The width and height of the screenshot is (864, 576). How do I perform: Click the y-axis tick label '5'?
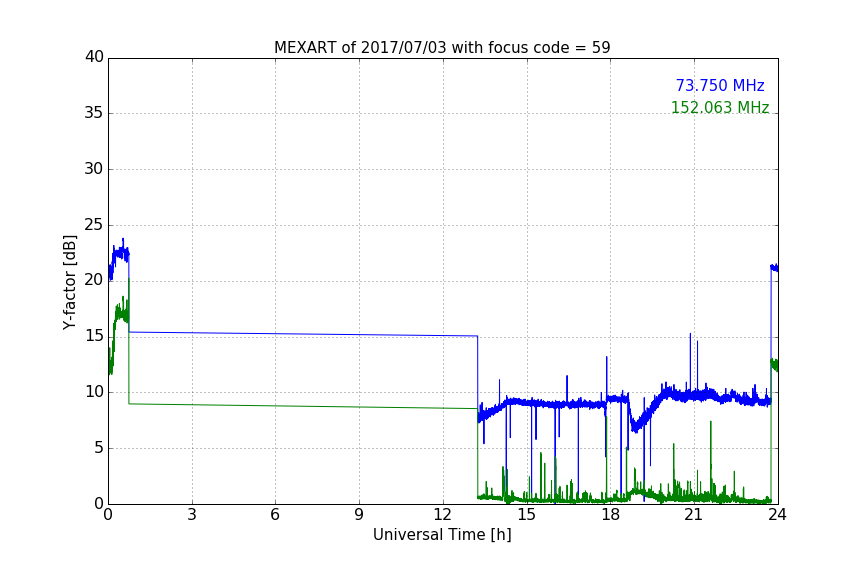99,448
